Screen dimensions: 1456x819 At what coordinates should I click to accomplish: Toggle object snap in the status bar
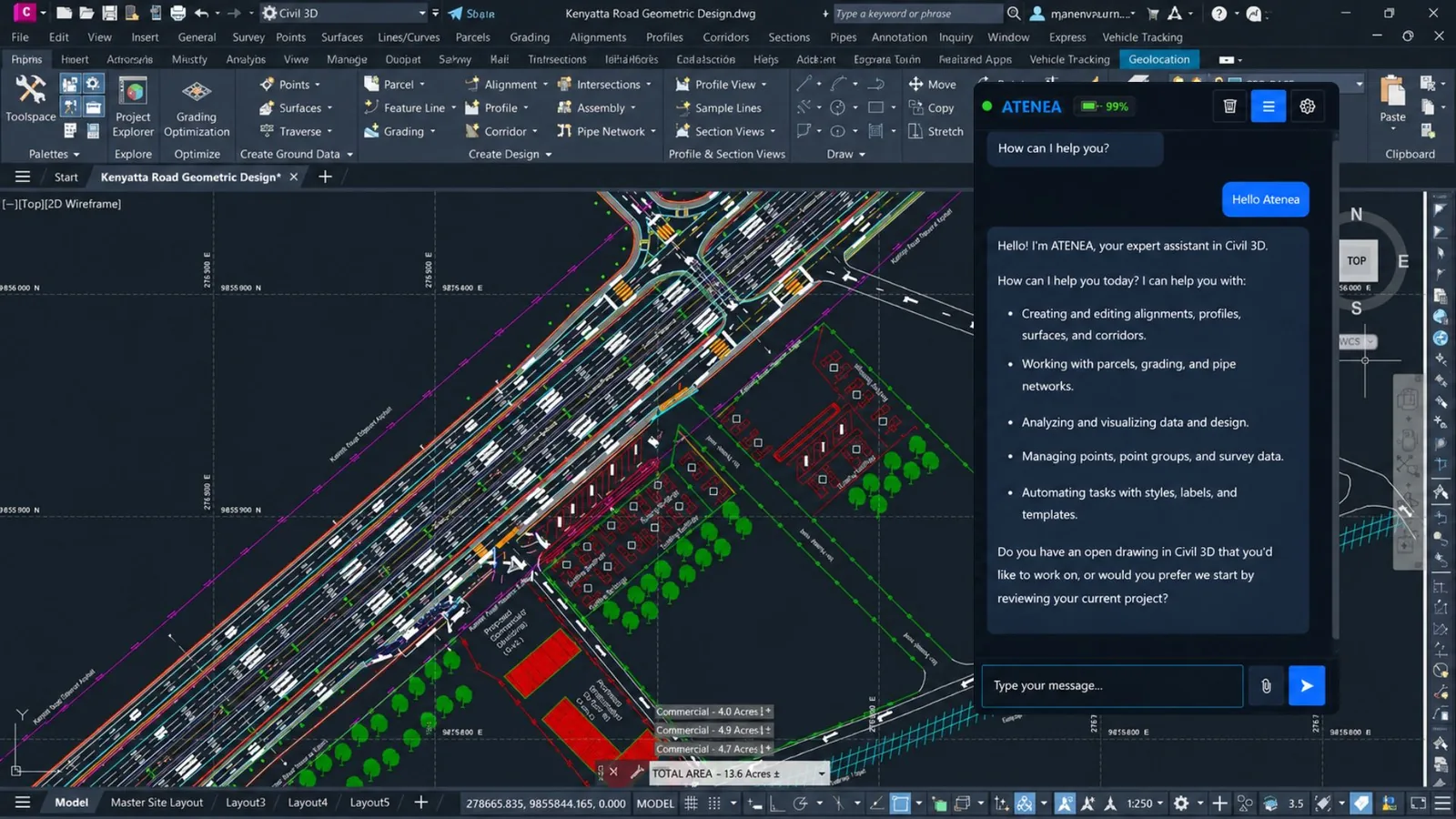coord(900,803)
